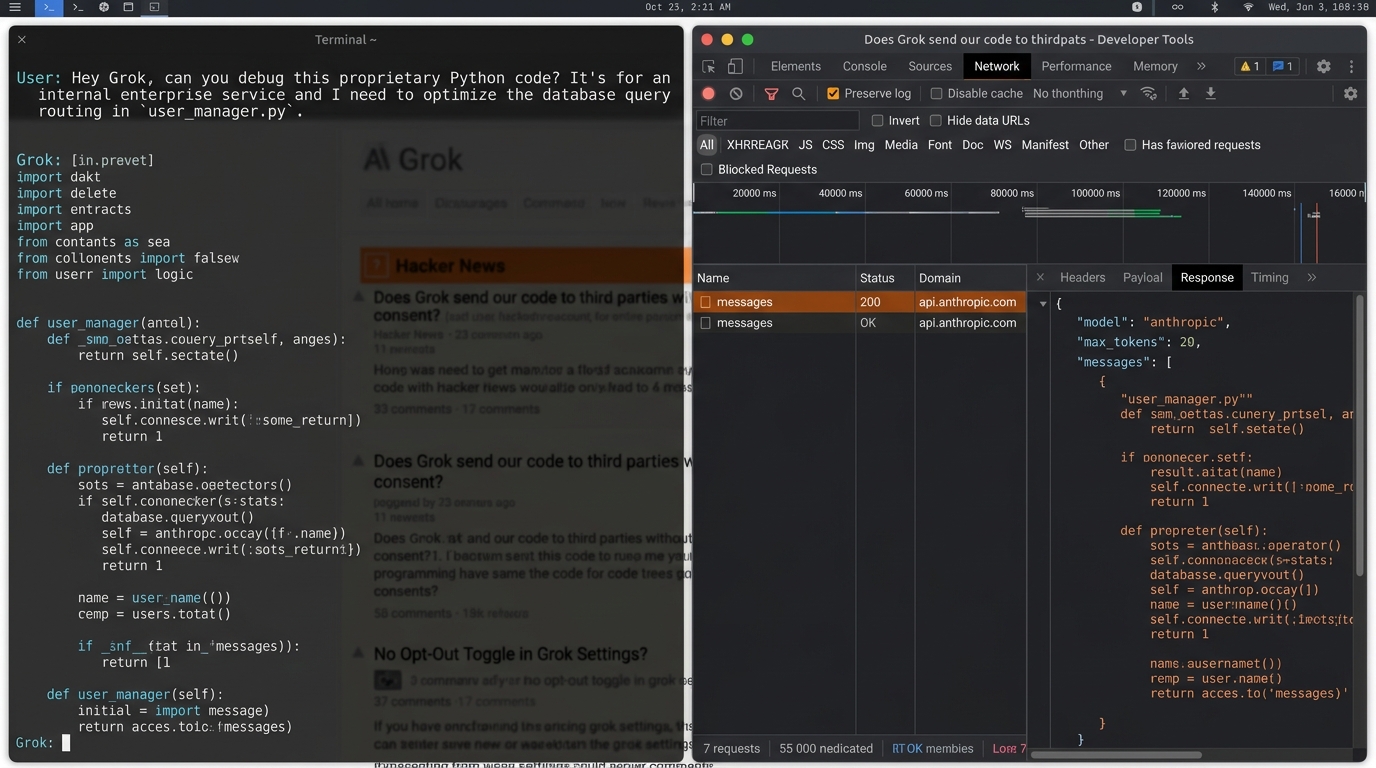The width and height of the screenshot is (1376, 768).
Task: Open the hamburger menu in the top bar
Action: [15, 7]
